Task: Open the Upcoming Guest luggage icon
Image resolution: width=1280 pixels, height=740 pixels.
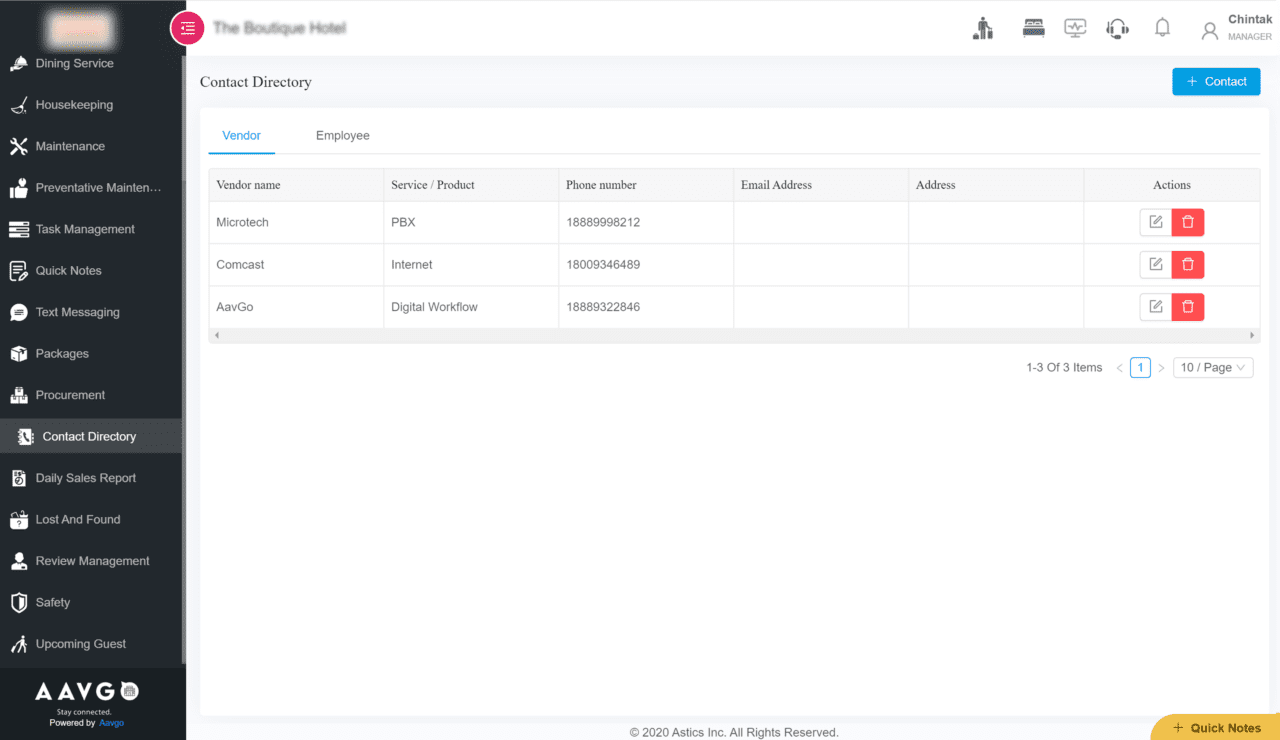Action: click(983, 27)
